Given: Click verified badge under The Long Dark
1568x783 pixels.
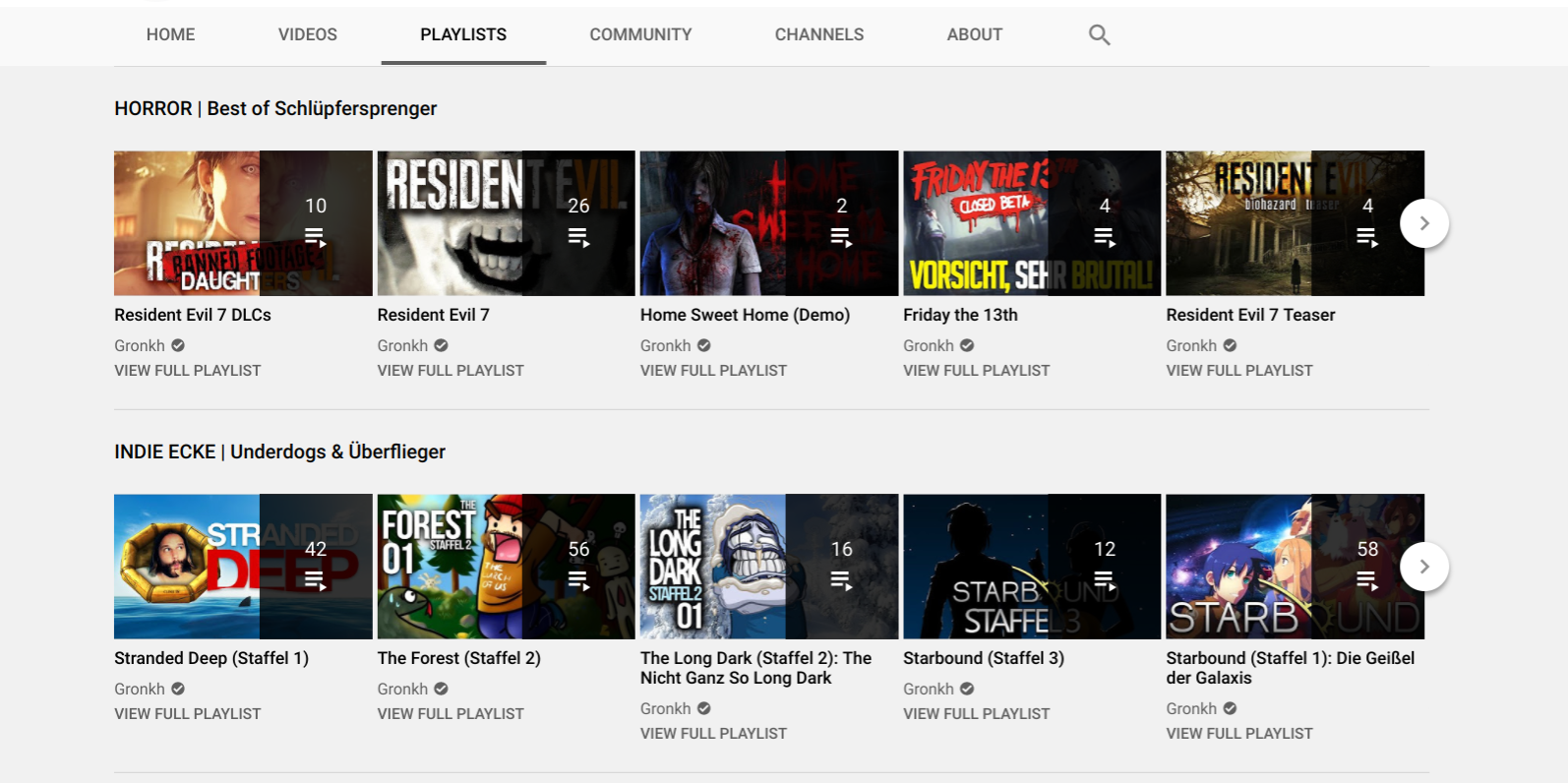Looking at the screenshot, I should 703,708.
